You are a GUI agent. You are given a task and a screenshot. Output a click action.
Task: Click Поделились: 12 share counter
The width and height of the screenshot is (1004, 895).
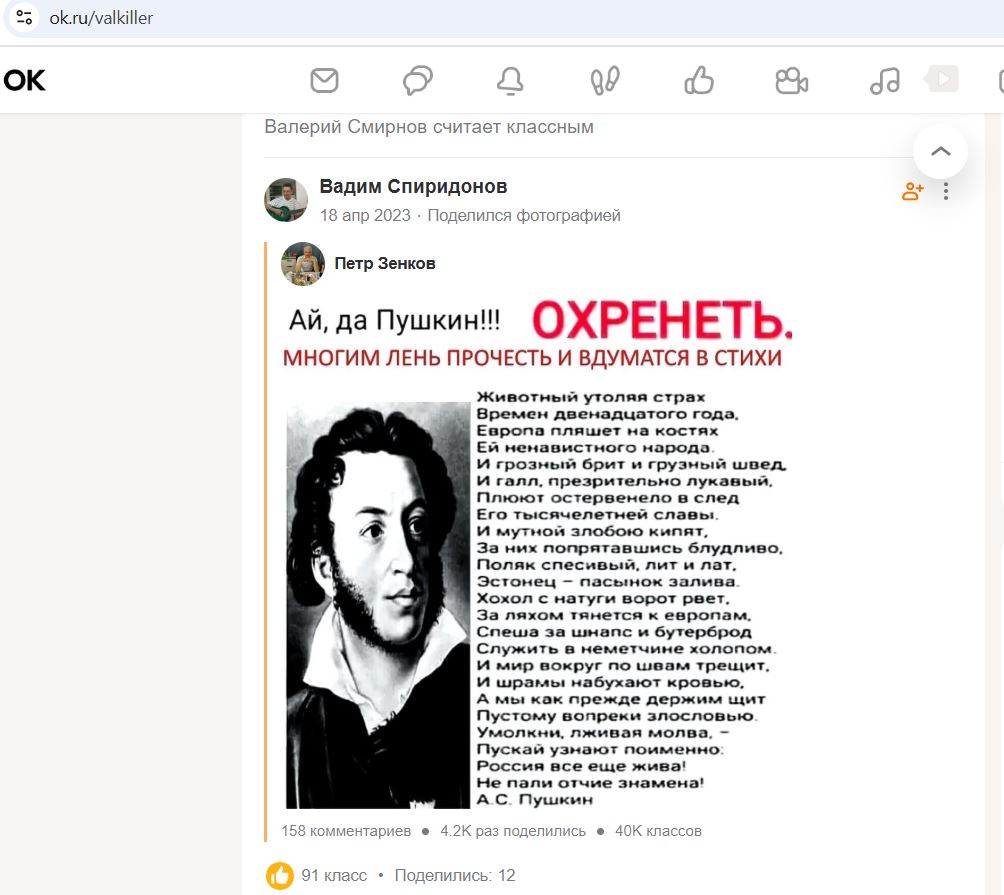455,875
